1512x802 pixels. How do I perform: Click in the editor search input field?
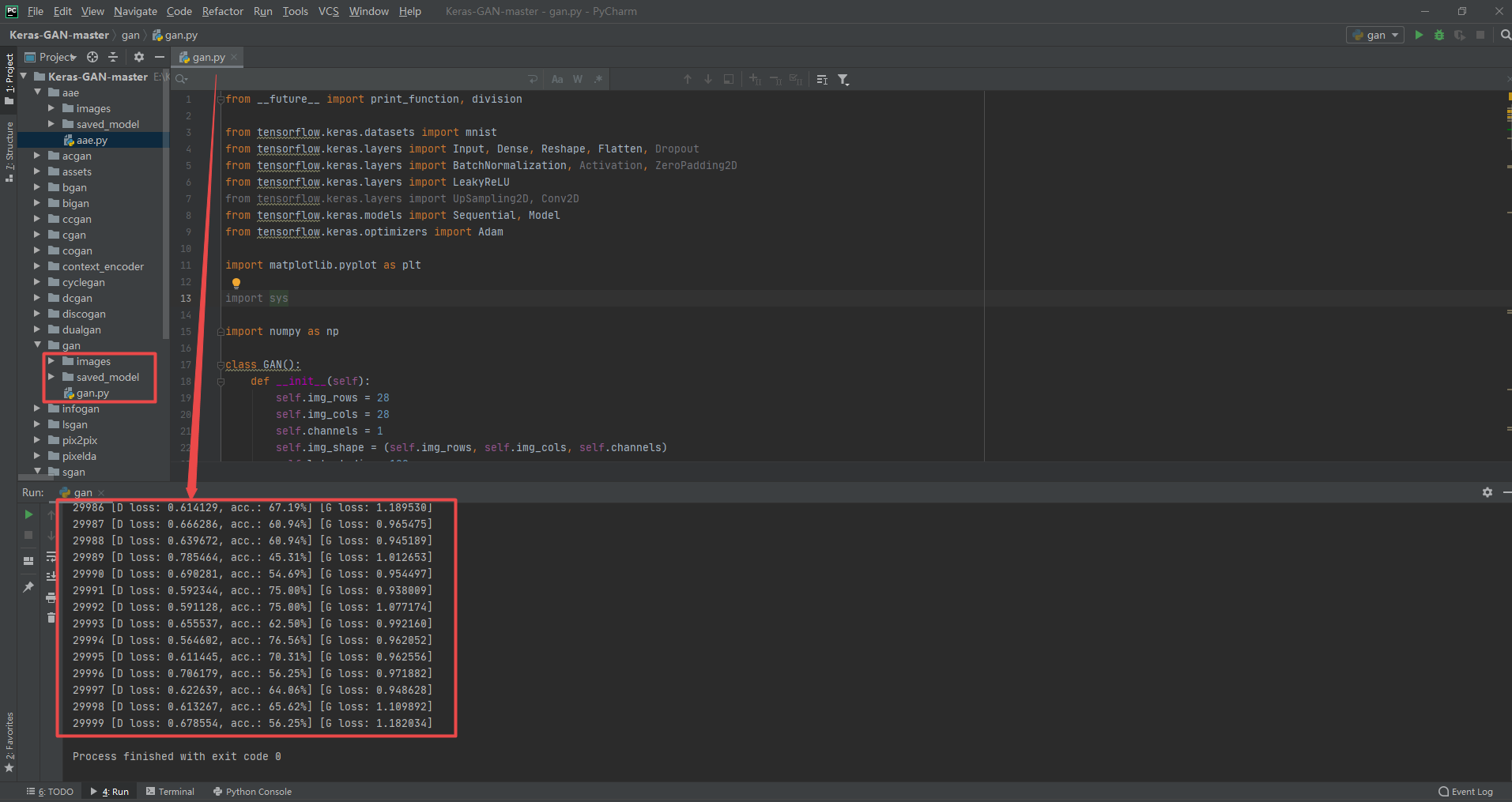(x=356, y=79)
